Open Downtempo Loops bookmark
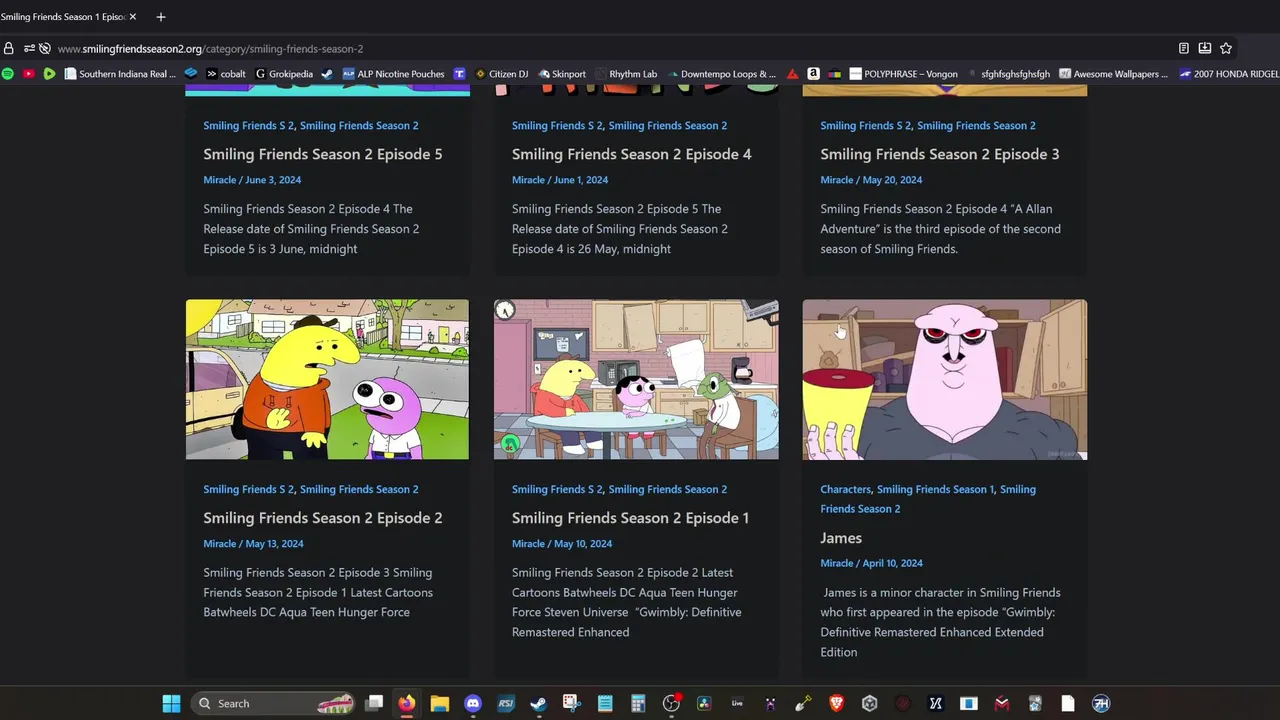 pos(721,74)
